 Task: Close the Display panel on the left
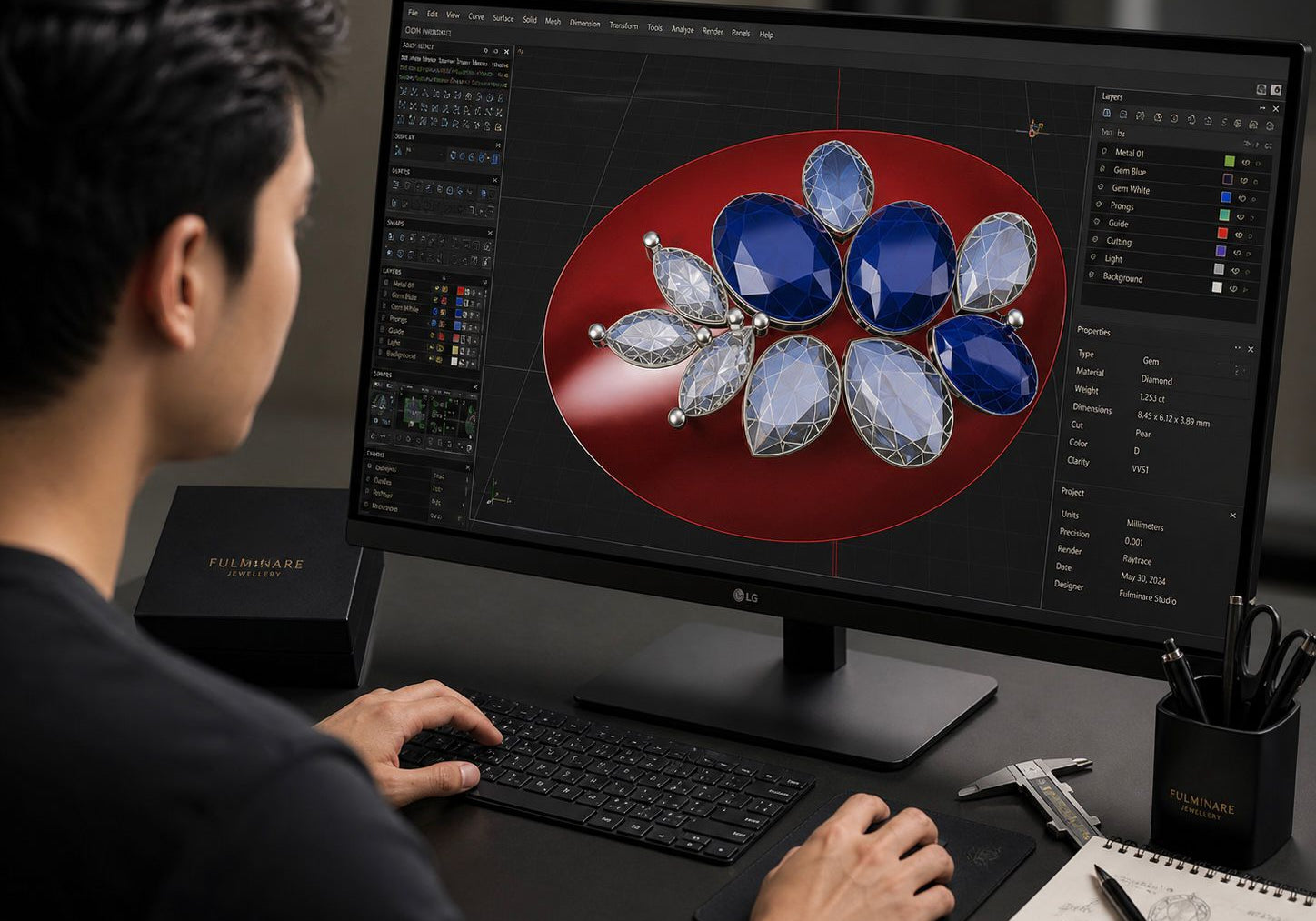coord(498,145)
